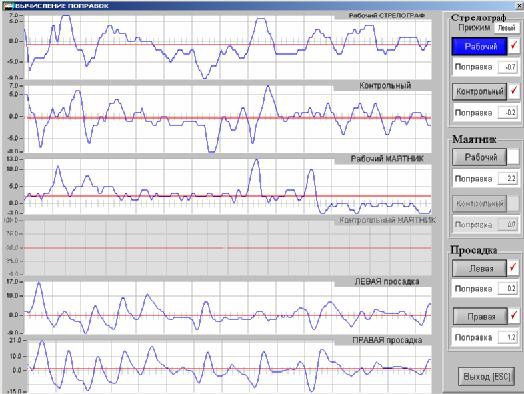This screenshot has height=394, width=524.
Task: Click the 21.0 axis label on ПРАВАЯ просадка chart
Action: click(x=14, y=341)
